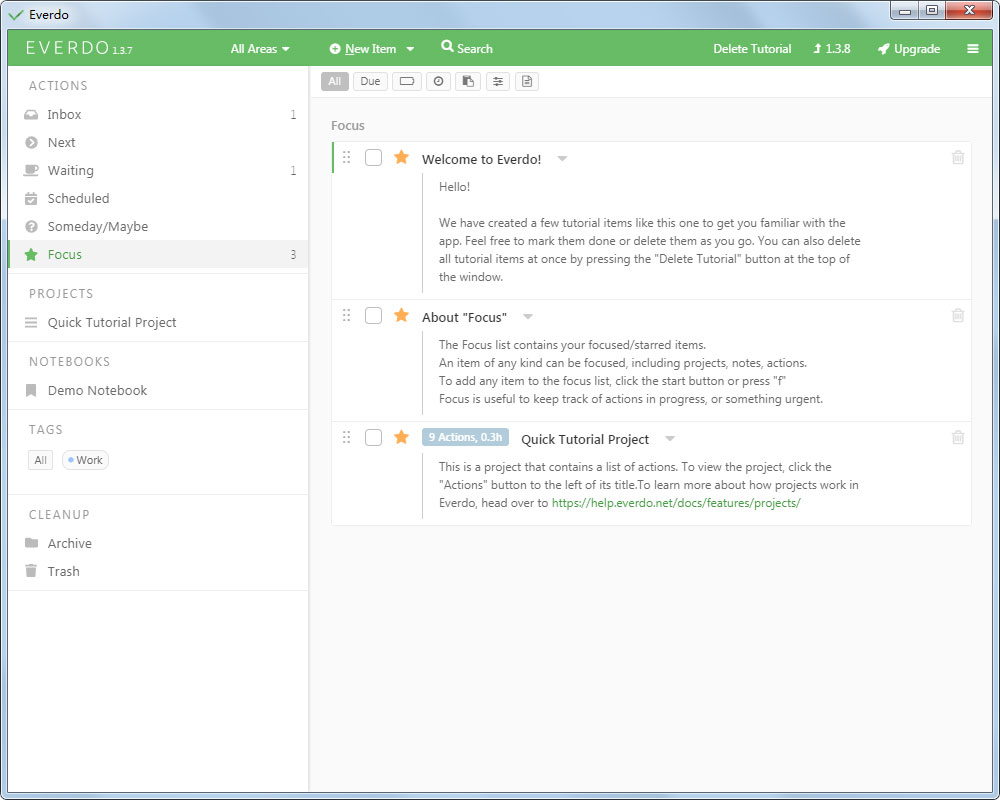Open the Inbox list in sidebar

64,115
